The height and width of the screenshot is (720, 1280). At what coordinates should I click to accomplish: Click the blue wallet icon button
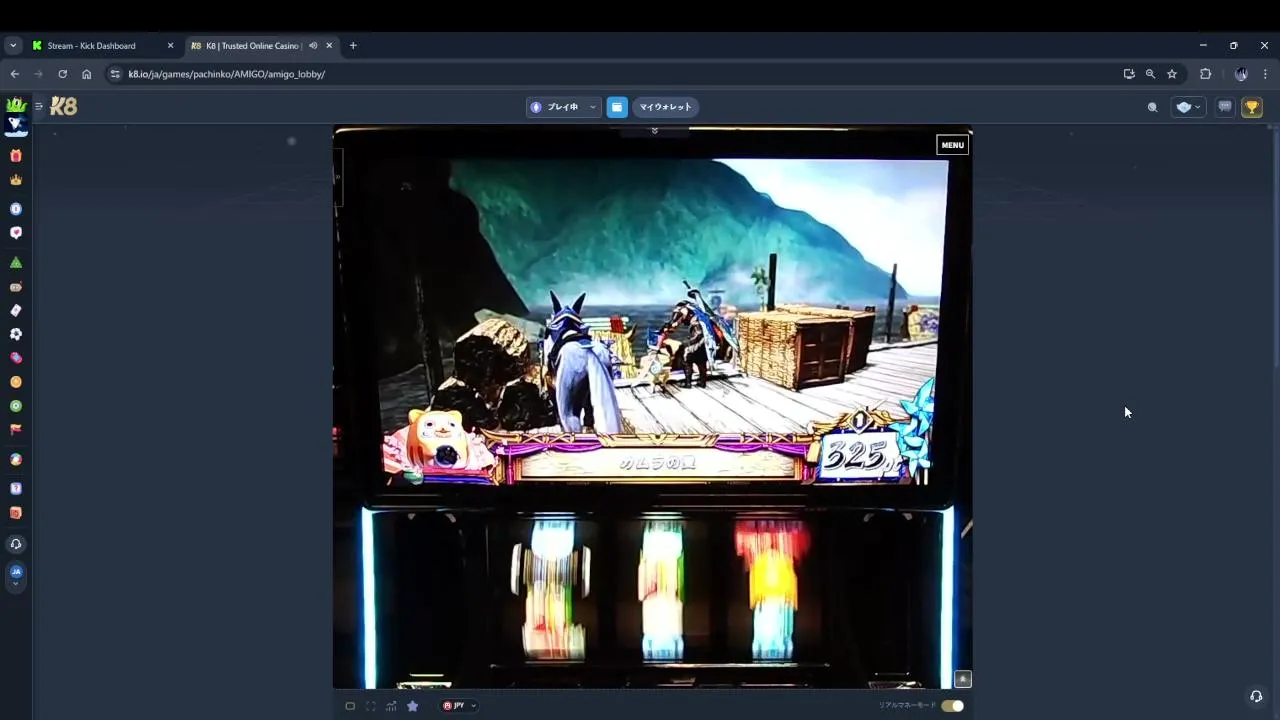617,107
